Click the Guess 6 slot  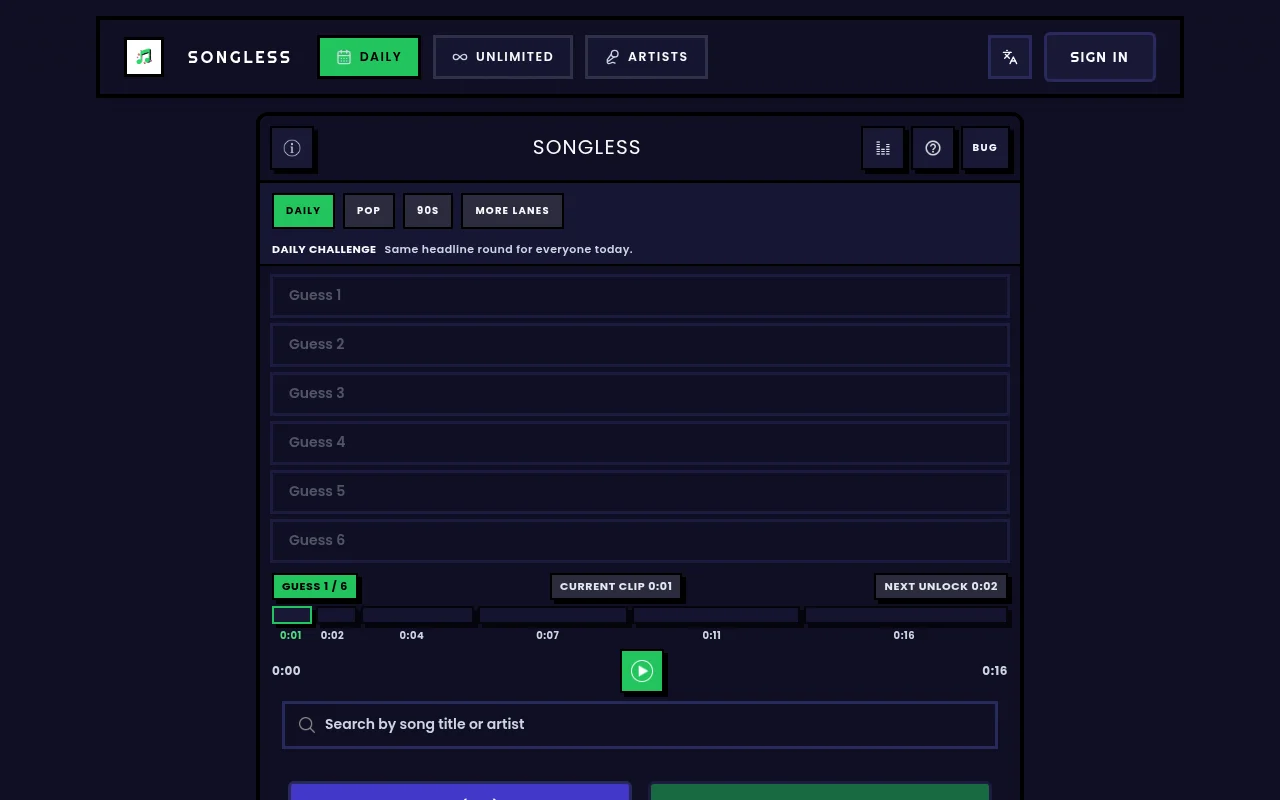[x=640, y=541]
